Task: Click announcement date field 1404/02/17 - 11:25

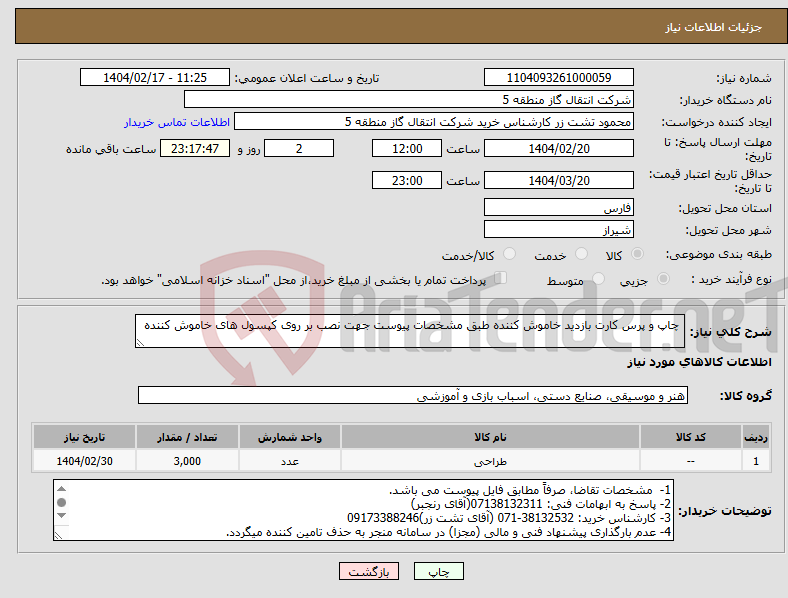Action: (x=155, y=77)
